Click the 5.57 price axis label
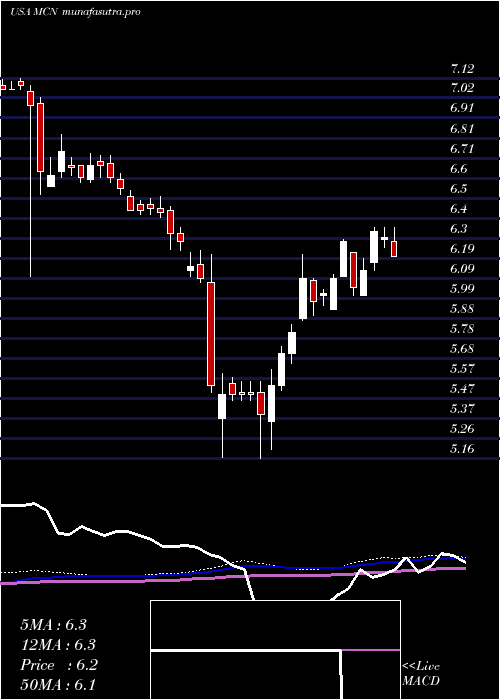Image resolution: width=500 pixels, height=700 pixels. coord(462,369)
